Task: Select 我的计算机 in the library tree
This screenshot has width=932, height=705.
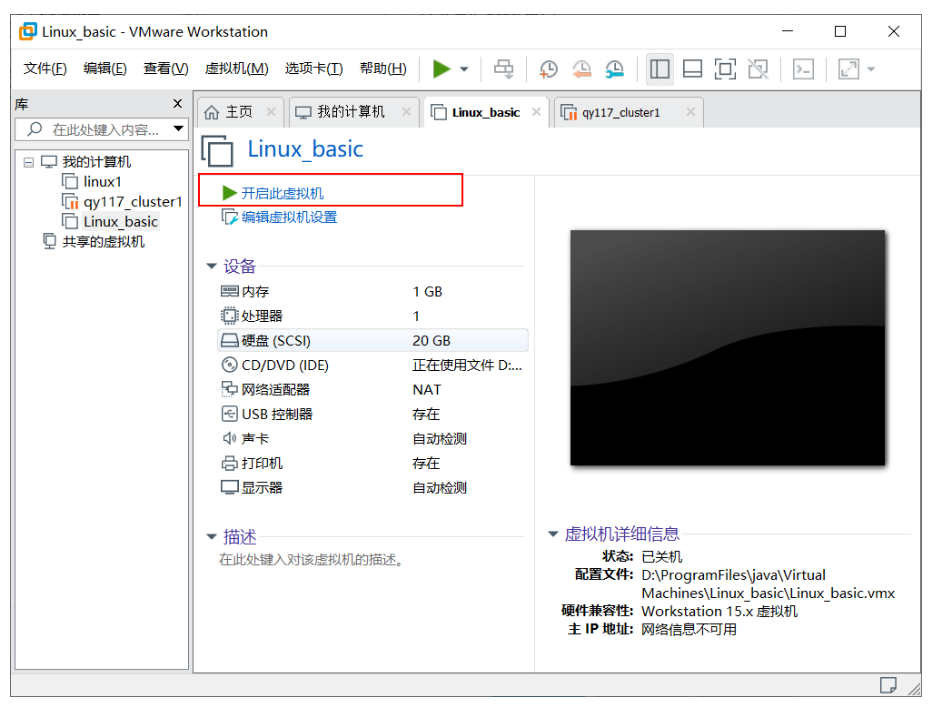Action: pos(96,162)
